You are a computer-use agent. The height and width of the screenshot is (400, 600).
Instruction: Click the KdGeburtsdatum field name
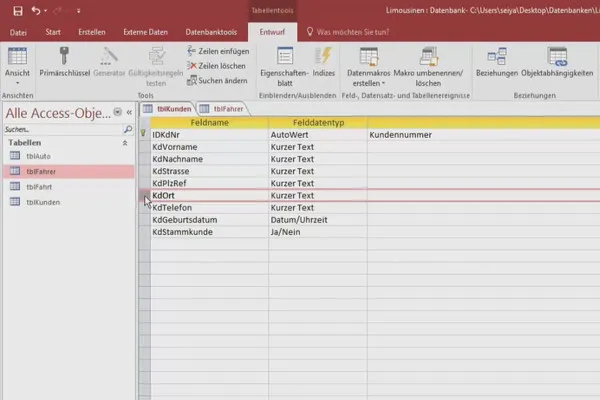(x=209, y=220)
